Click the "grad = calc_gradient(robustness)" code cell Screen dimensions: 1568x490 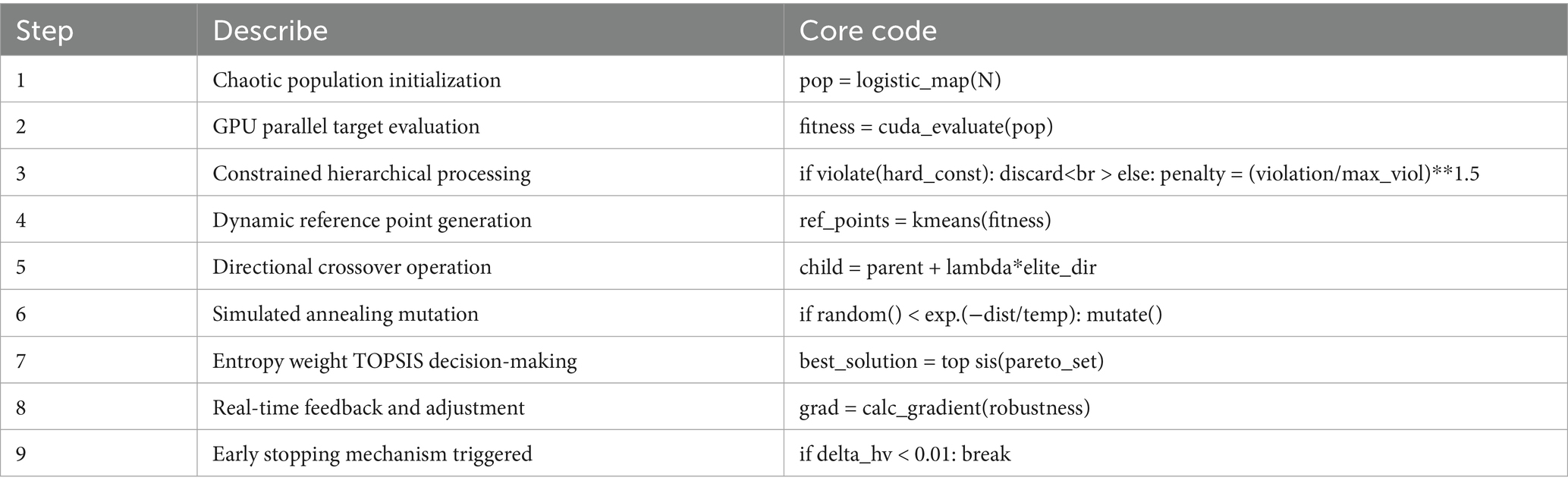click(x=944, y=408)
